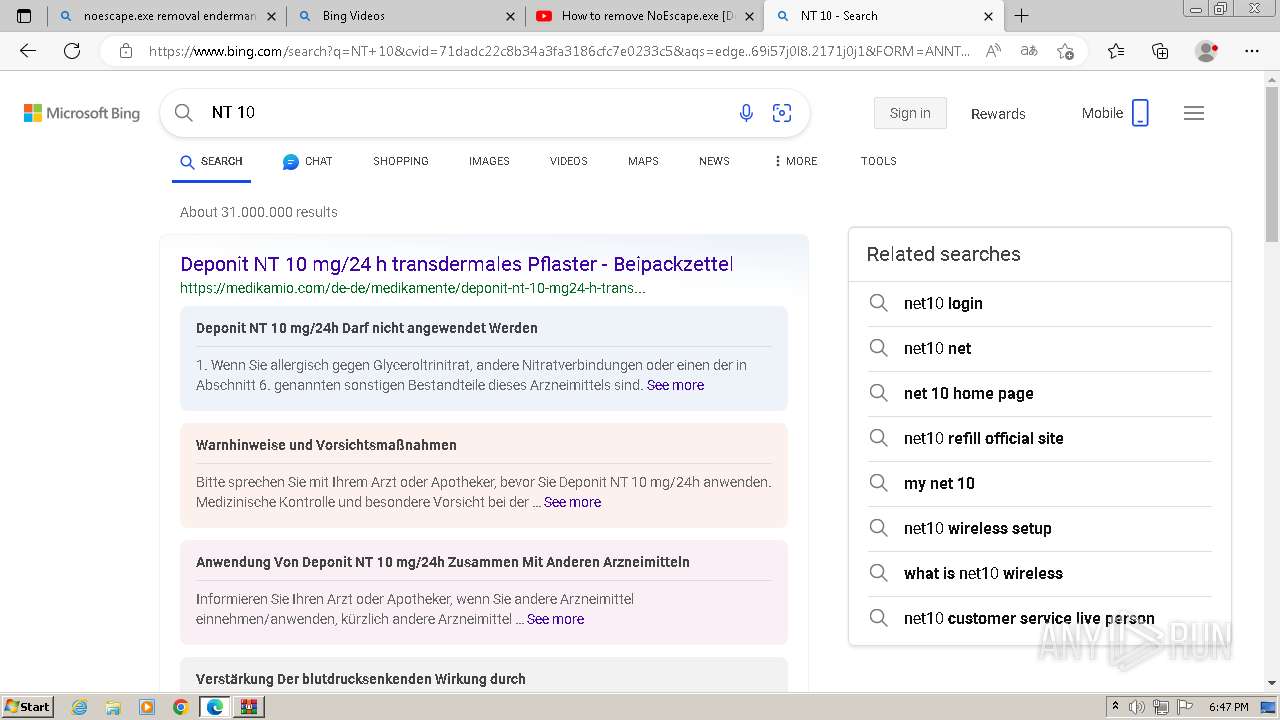The image size is (1280, 720).
Task: View site information lock icon
Action: (x=126, y=51)
